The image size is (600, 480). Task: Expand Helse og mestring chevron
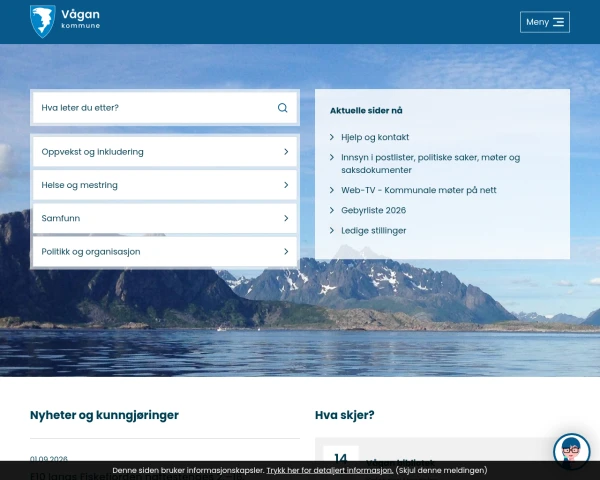[x=286, y=185]
